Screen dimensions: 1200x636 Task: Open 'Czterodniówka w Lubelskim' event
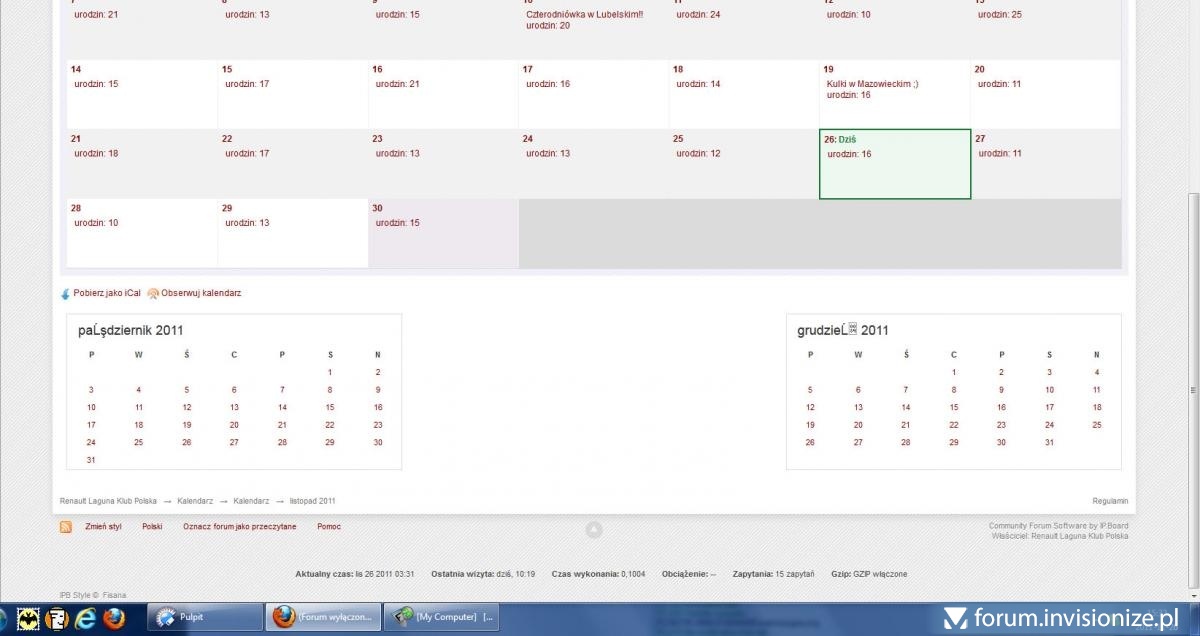[x=584, y=14]
